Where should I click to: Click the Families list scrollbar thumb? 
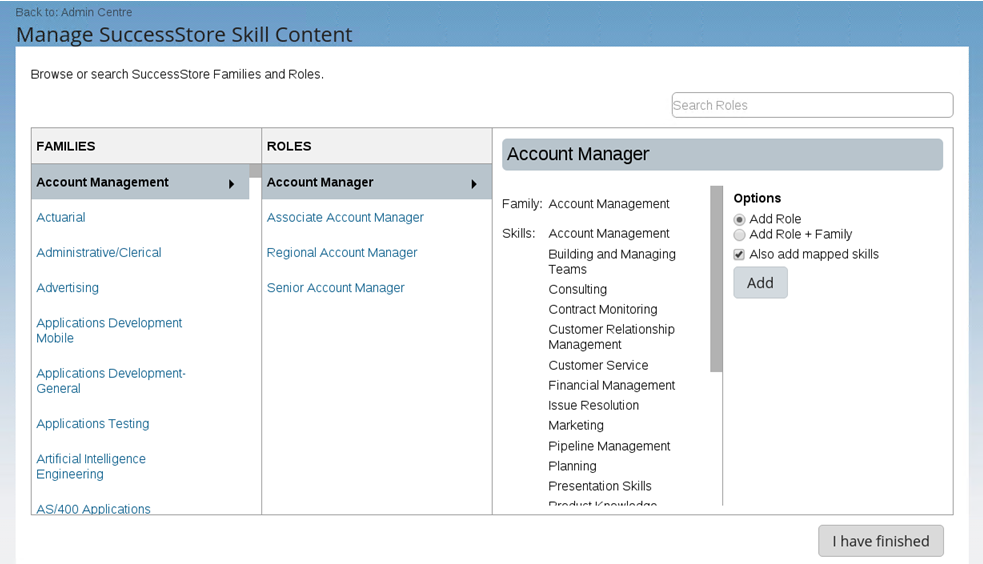point(255,171)
